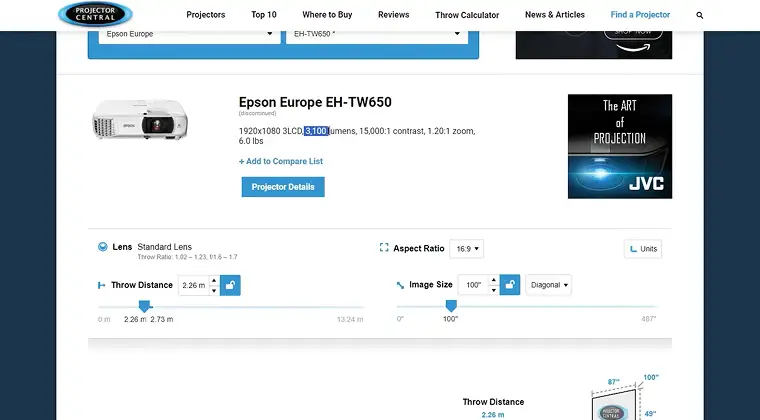760x420 pixels.
Task: Click Add to Compare List link
Action: click(281, 161)
